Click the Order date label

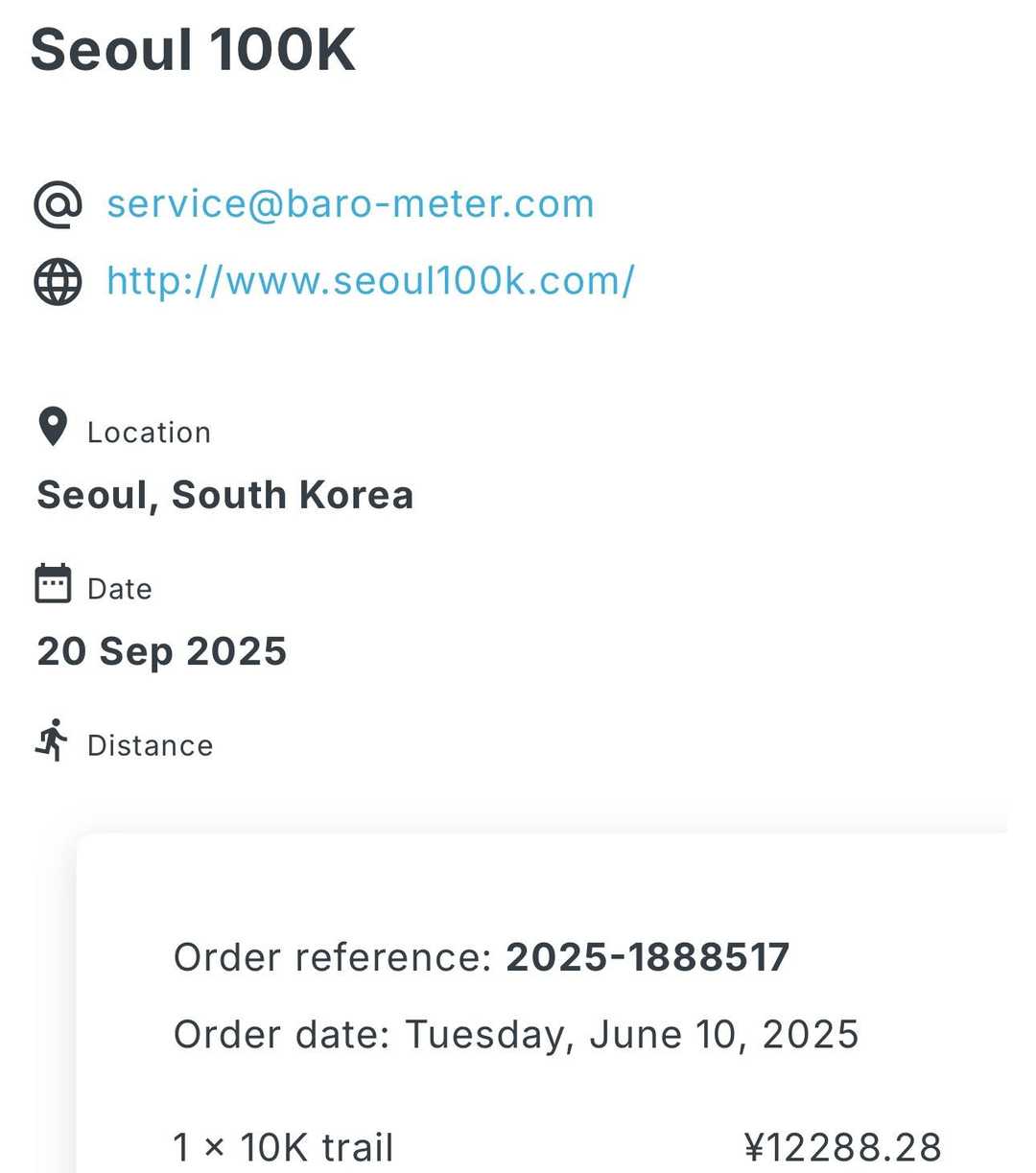281,1035
